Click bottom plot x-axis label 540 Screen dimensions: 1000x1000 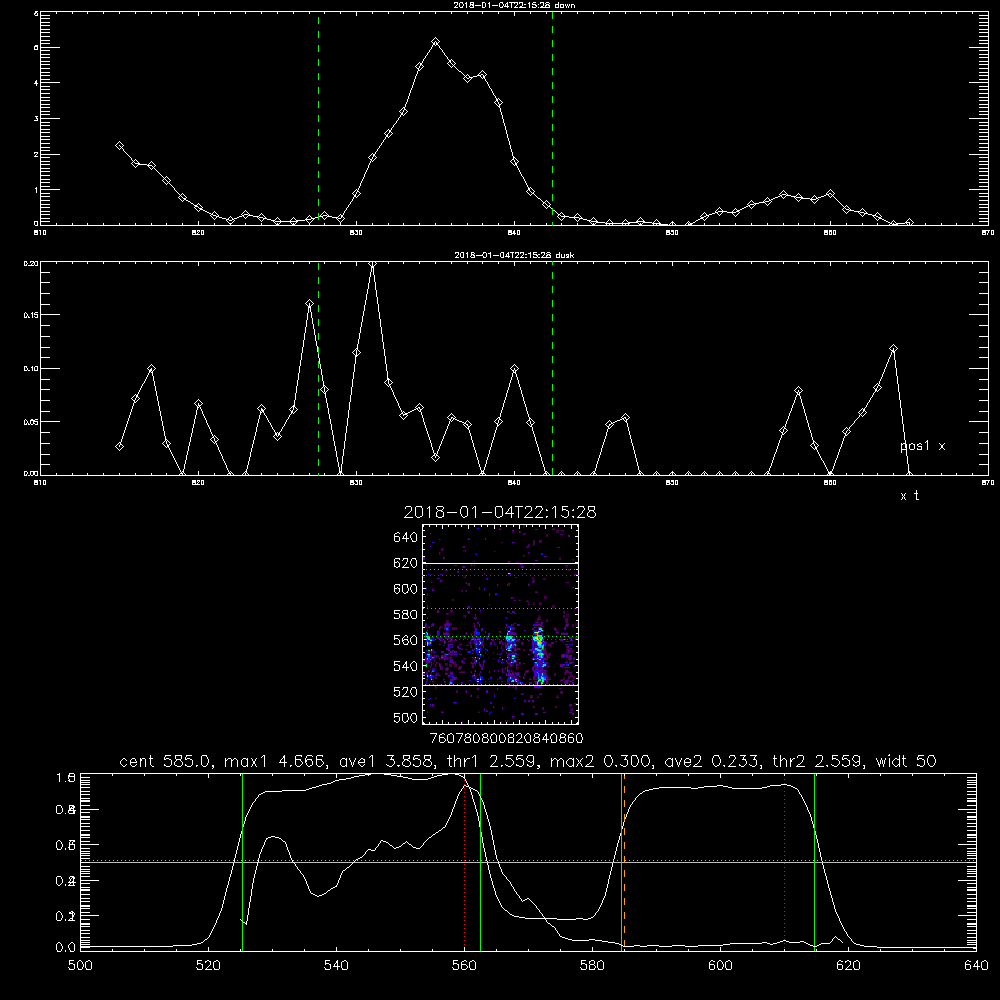tap(336, 966)
